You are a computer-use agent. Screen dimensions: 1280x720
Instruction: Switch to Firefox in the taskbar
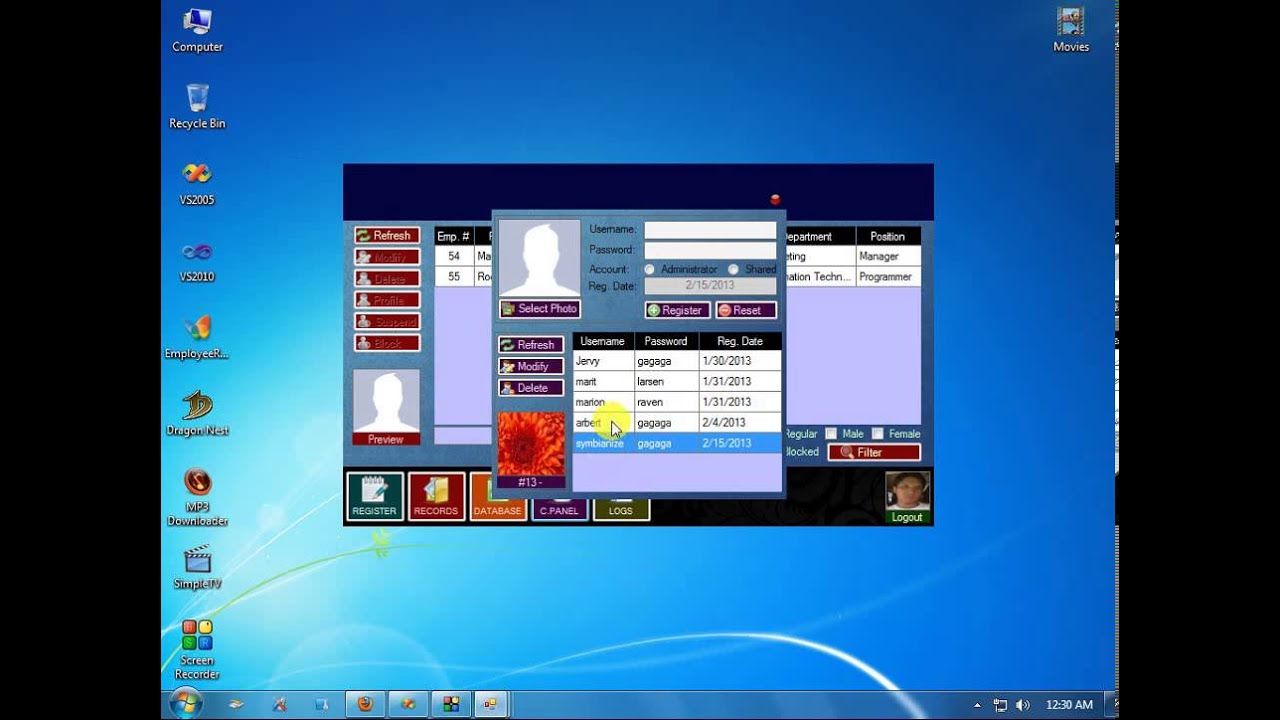pos(365,704)
